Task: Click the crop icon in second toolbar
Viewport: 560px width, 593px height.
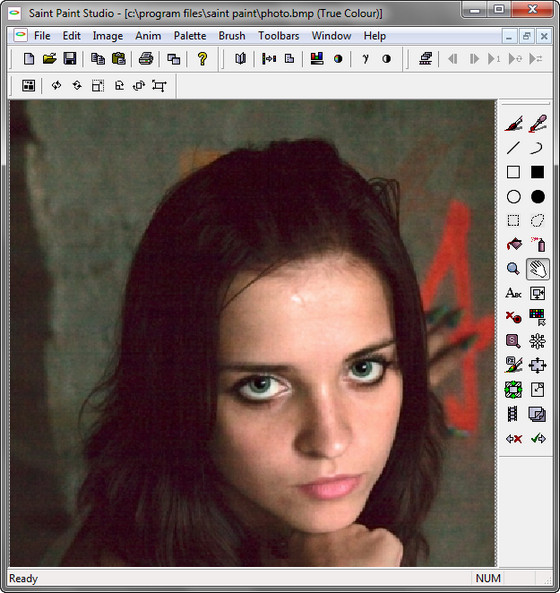Action: click(x=159, y=86)
